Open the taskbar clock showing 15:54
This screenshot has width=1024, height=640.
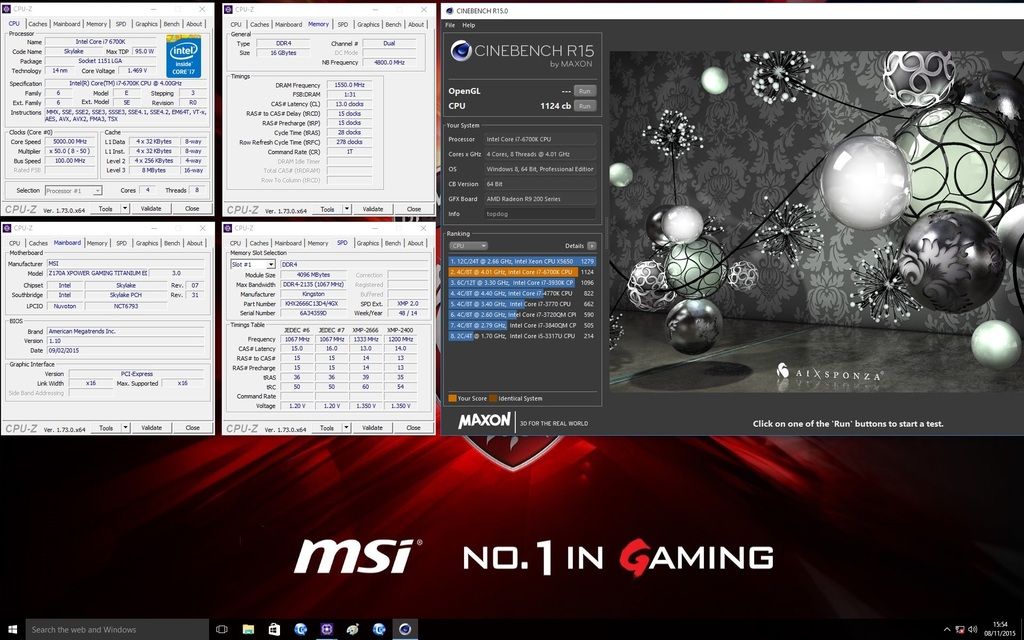point(1000,629)
